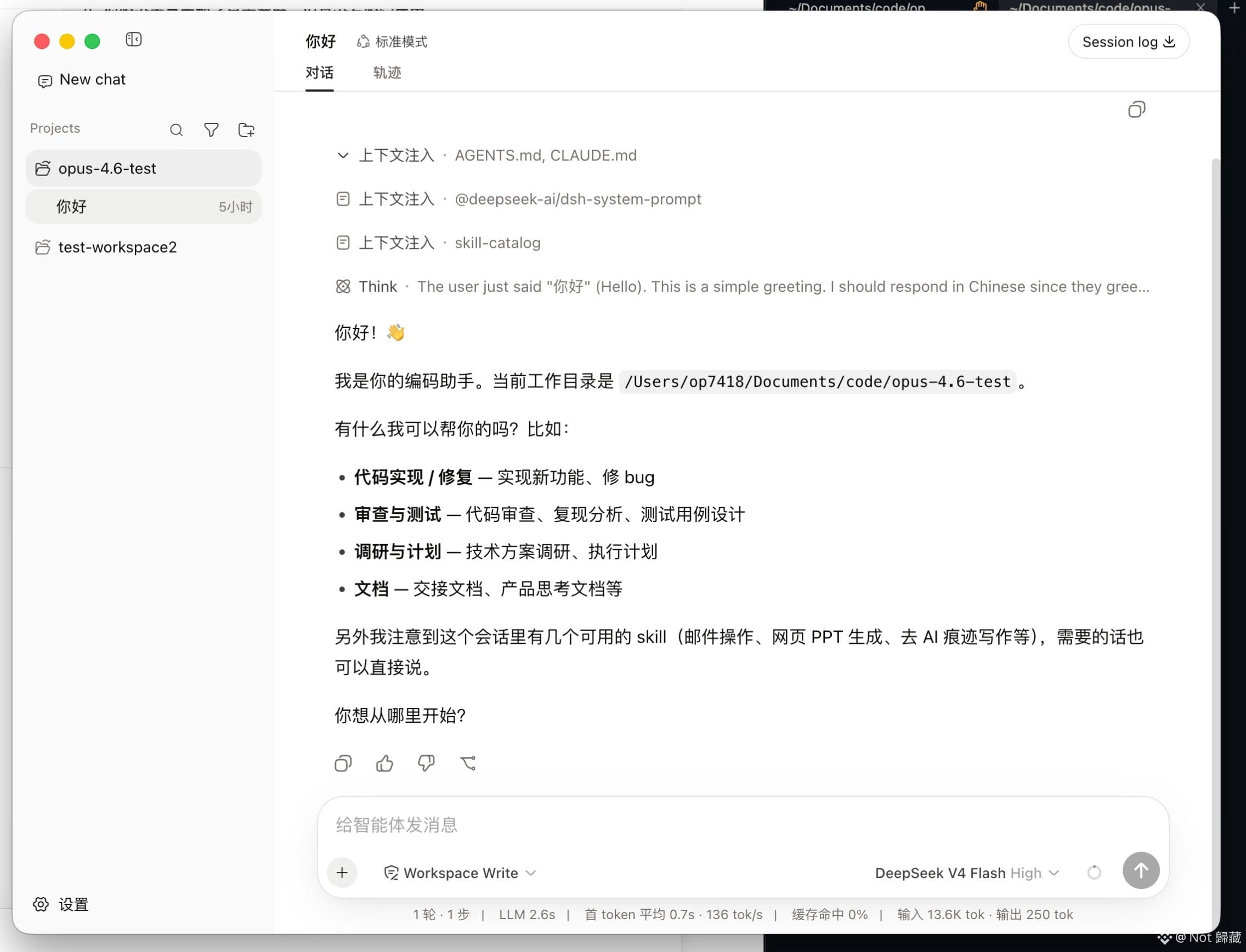This screenshot has height=952, width=1246.
Task: Open the projects filter funnel icon
Action: (x=211, y=131)
